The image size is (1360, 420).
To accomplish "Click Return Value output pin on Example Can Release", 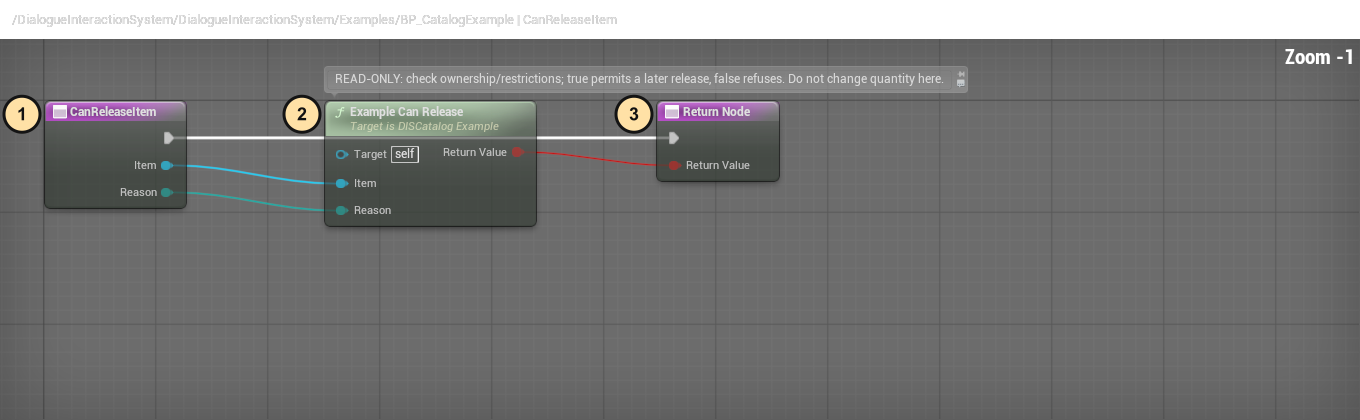I will [518, 152].
